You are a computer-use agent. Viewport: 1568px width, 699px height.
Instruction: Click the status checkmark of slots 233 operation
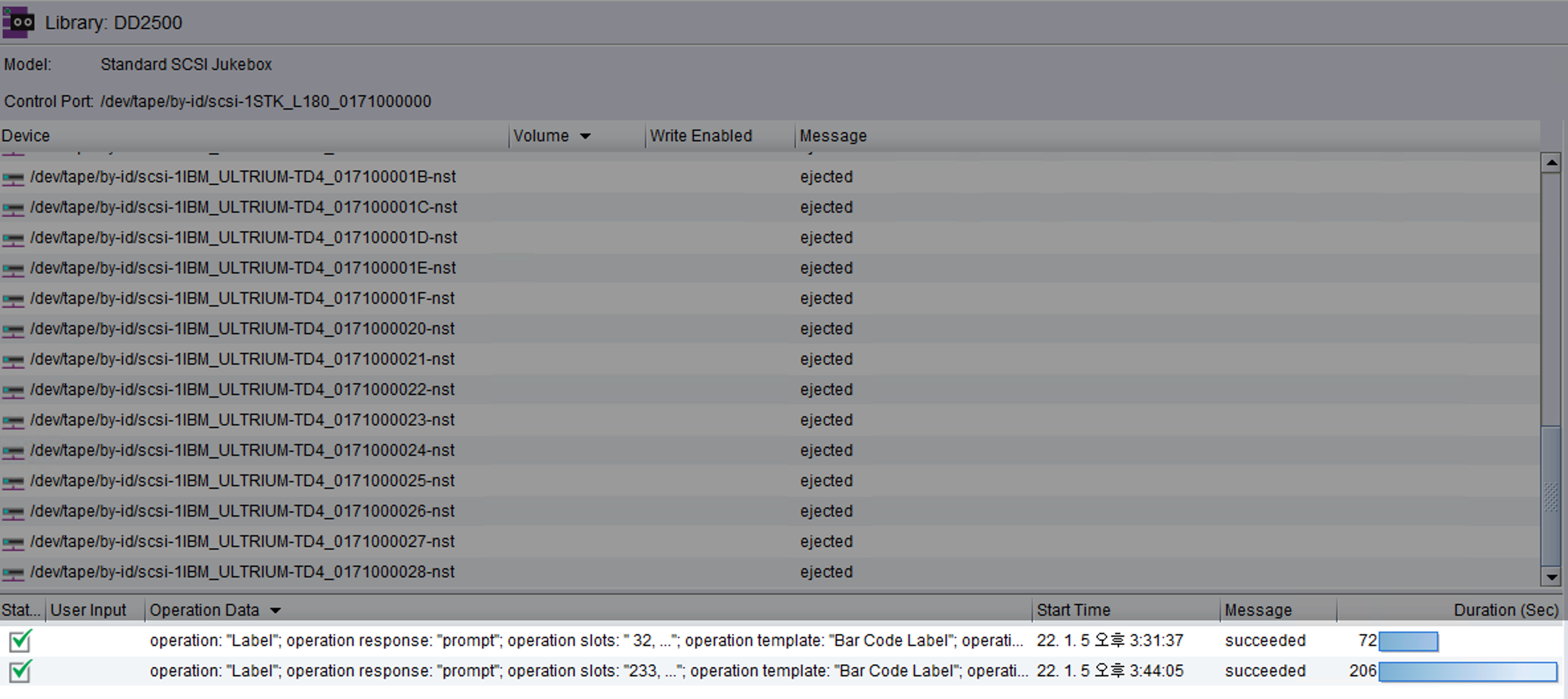pyautogui.click(x=20, y=671)
